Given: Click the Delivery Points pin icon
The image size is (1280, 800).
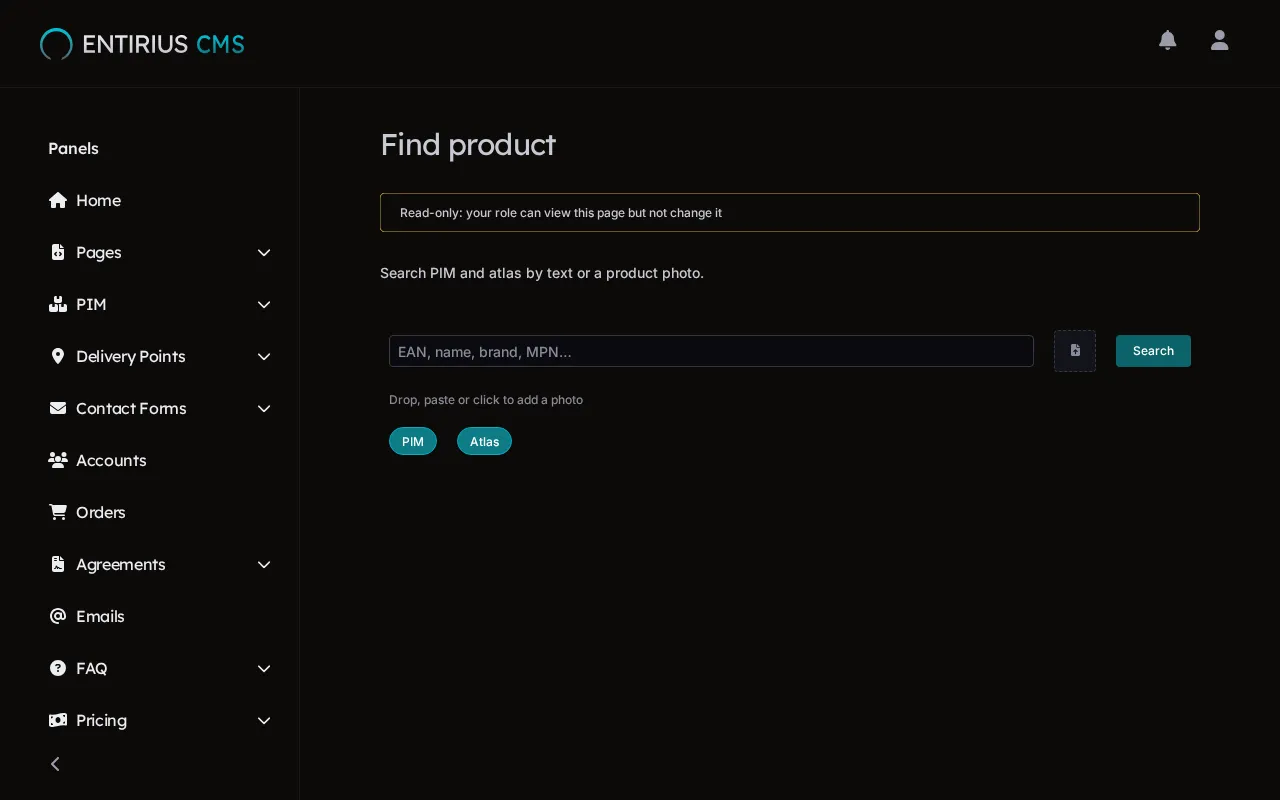Looking at the screenshot, I should (x=58, y=356).
